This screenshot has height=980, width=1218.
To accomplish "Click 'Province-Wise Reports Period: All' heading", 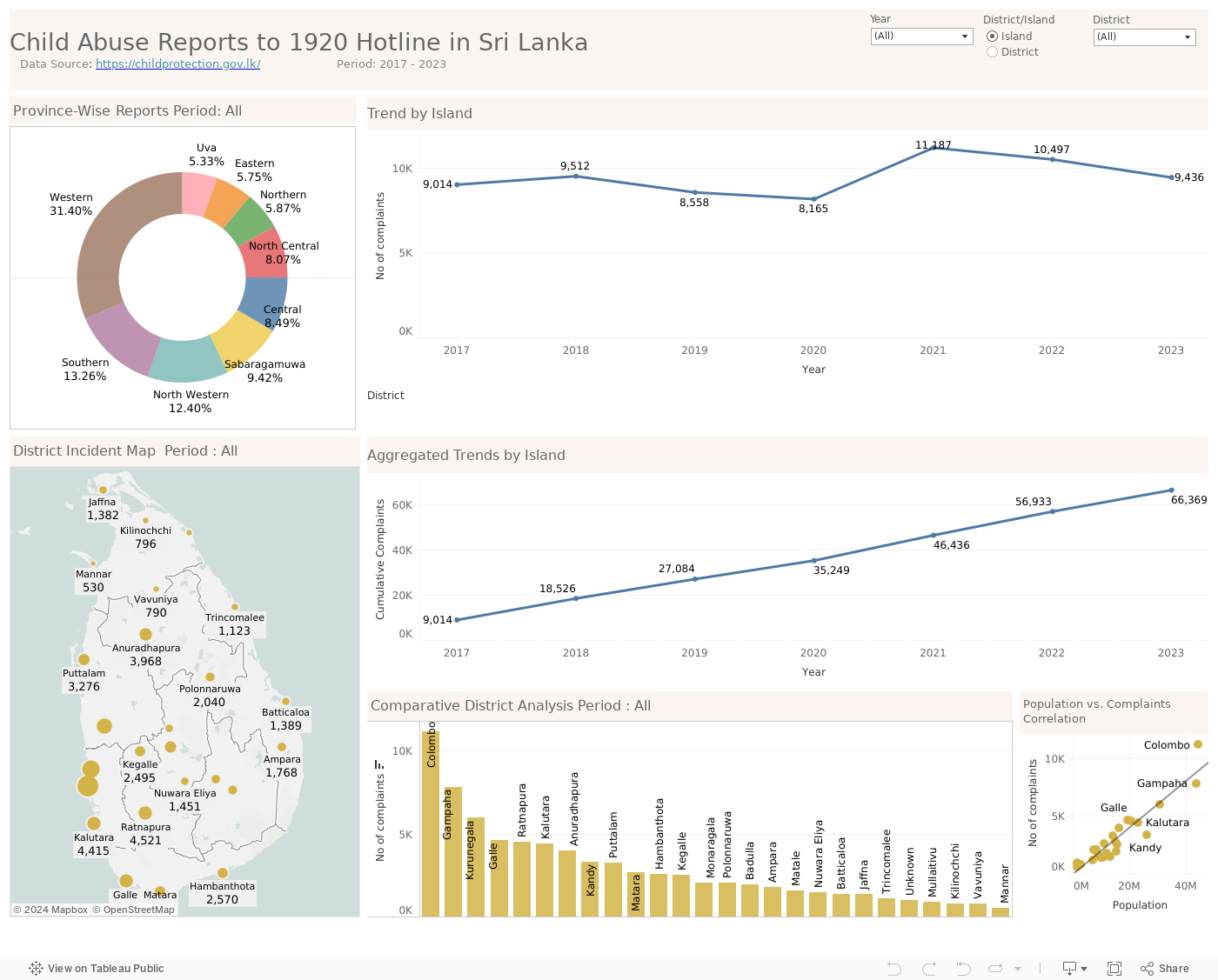I will point(128,110).
